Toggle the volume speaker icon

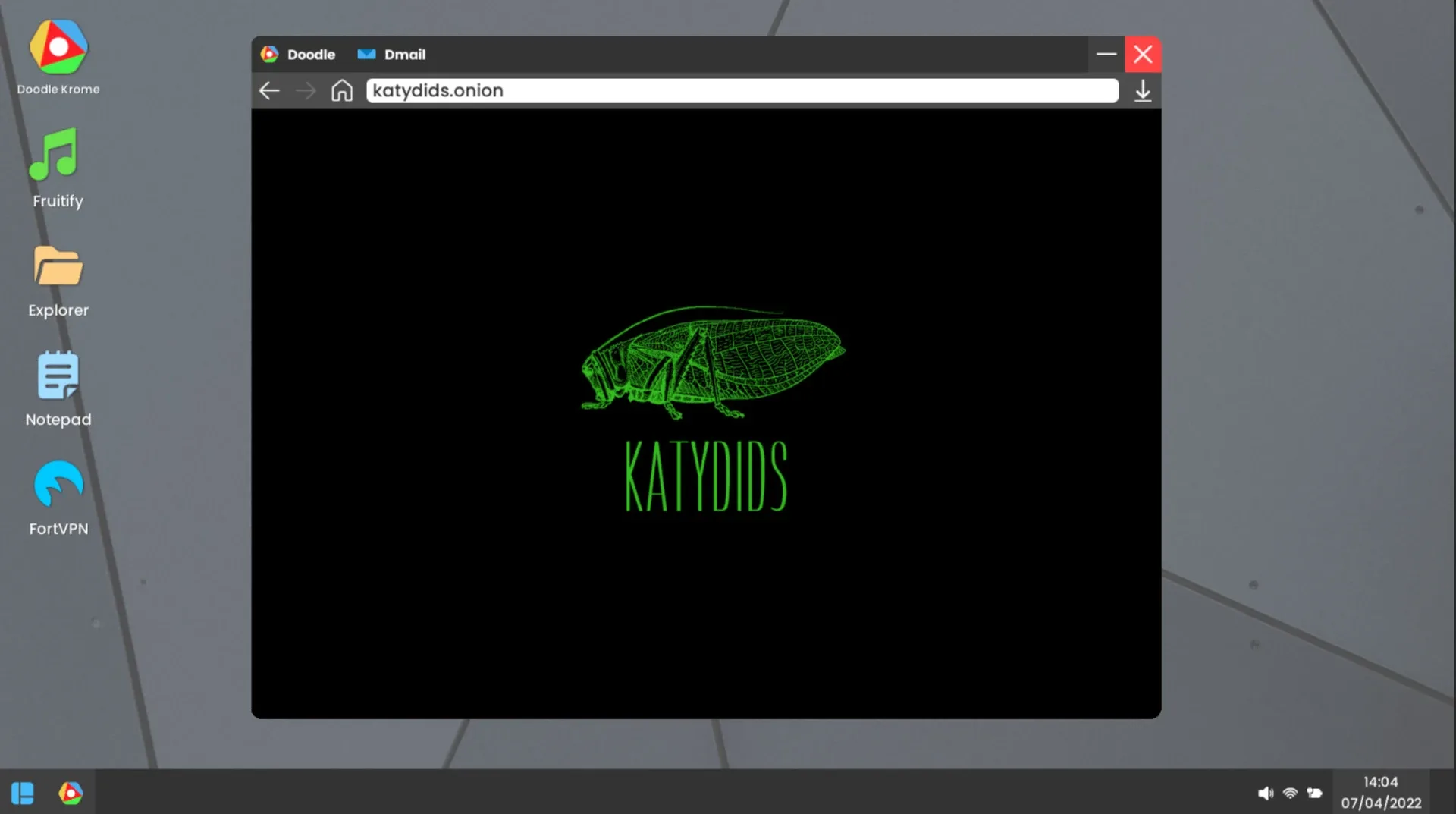pyautogui.click(x=1265, y=793)
